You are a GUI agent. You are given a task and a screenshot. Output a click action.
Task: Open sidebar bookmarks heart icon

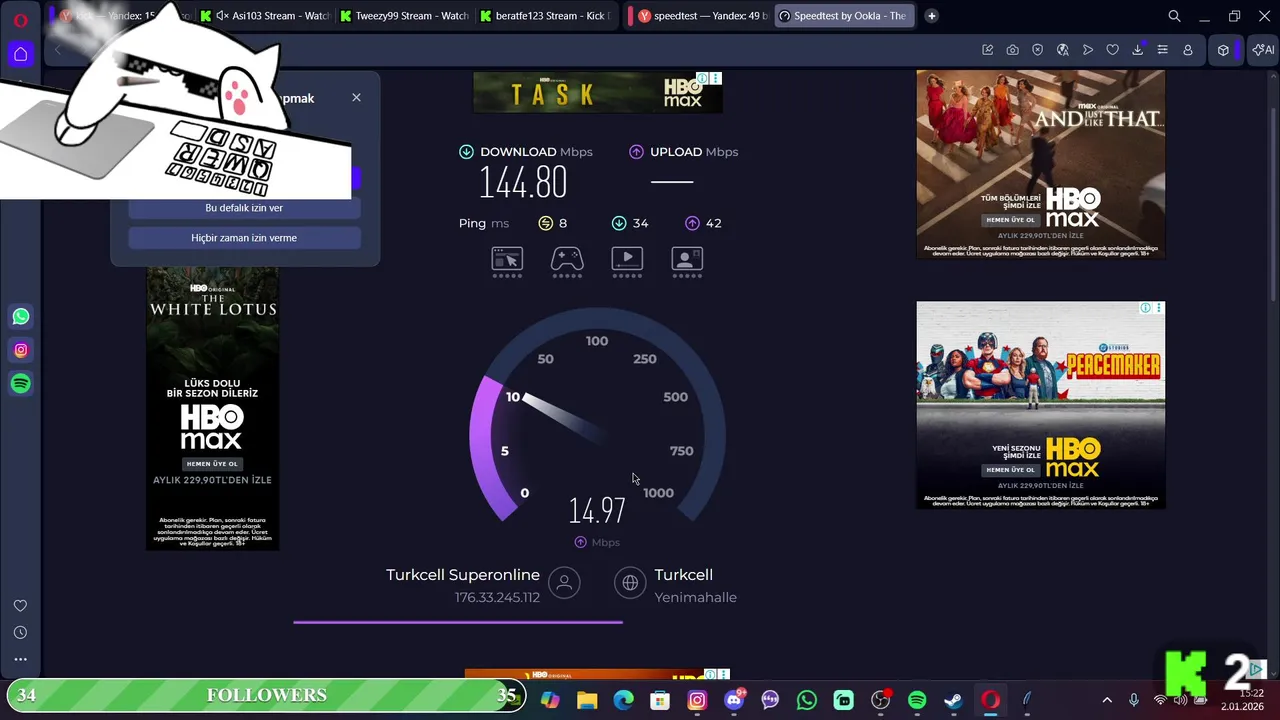(x=20, y=606)
